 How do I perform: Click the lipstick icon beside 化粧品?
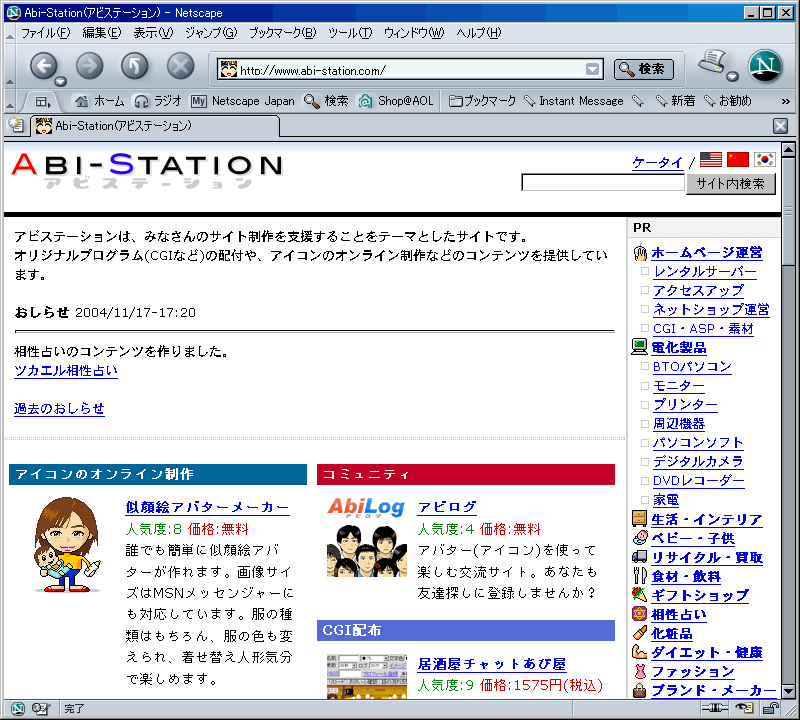(639, 633)
